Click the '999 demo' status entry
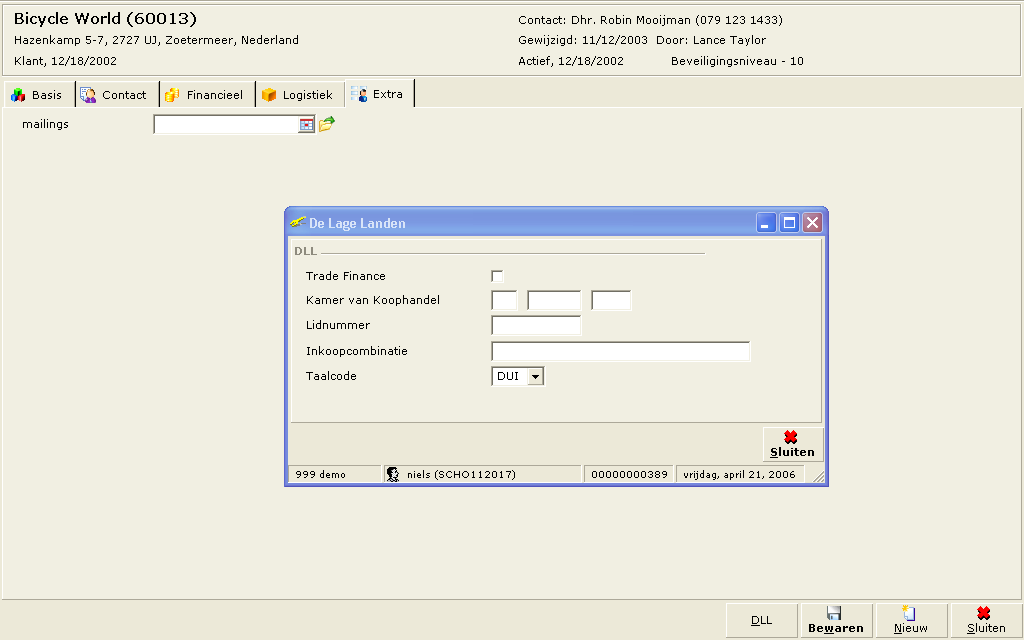 (x=320, y=475)
